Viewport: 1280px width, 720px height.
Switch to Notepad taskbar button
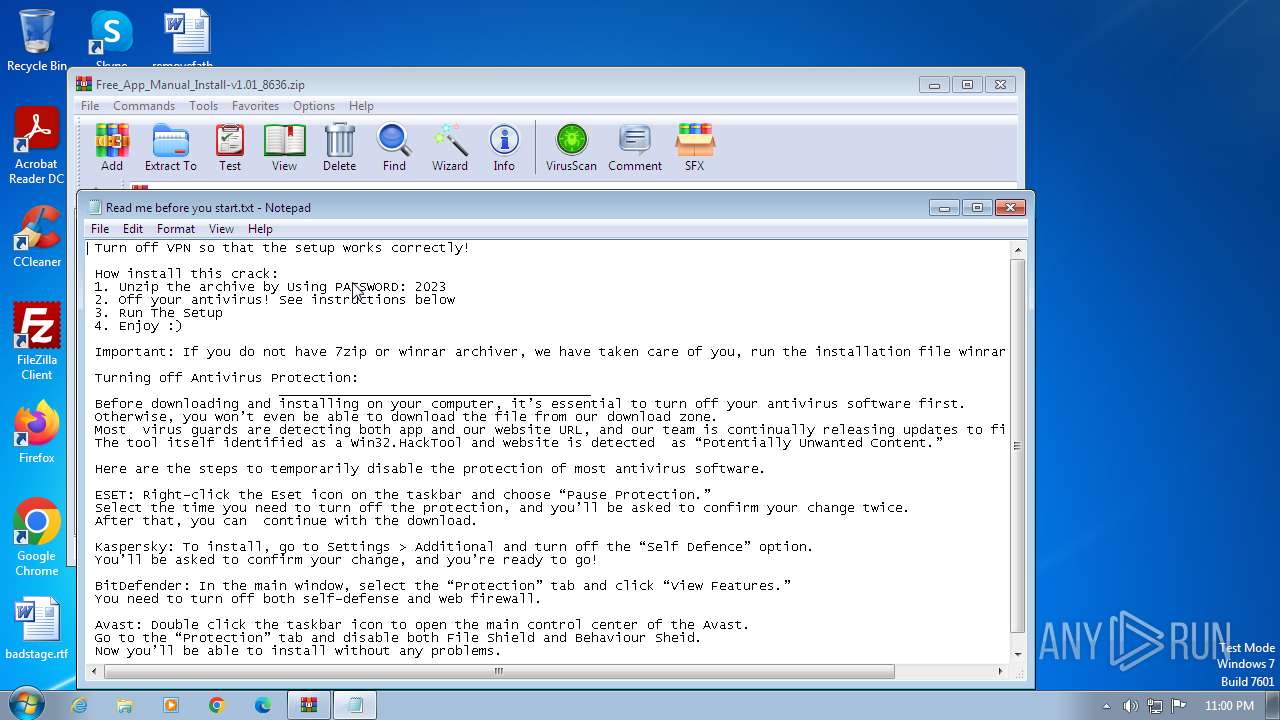355,705
